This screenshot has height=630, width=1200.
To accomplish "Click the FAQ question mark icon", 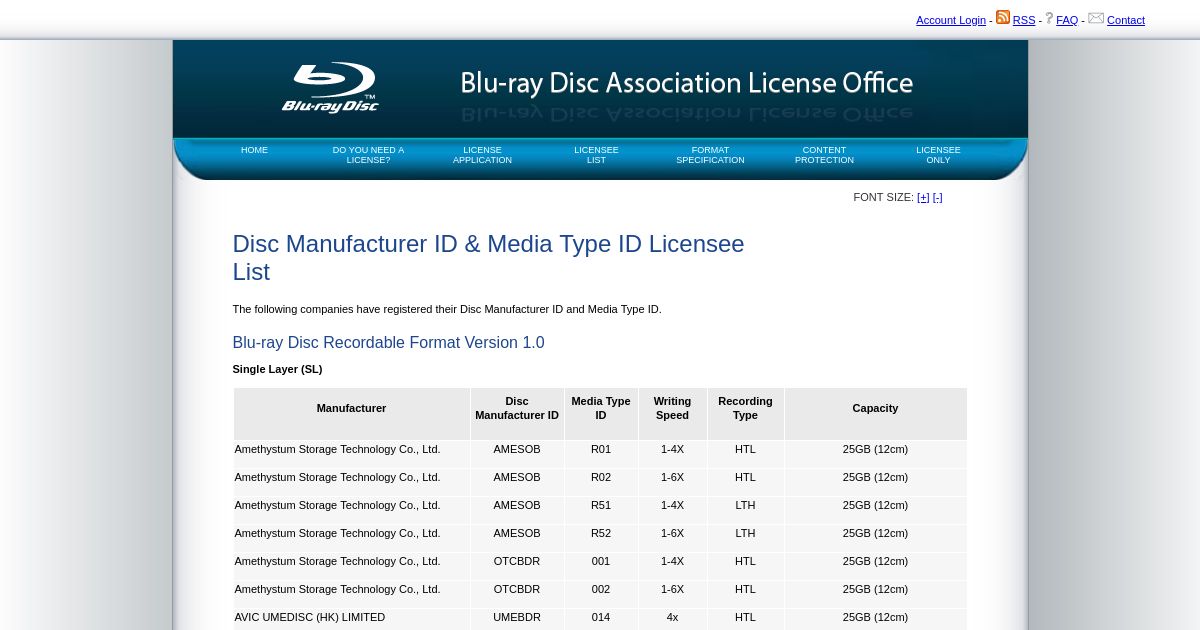I will (1049, 18).
